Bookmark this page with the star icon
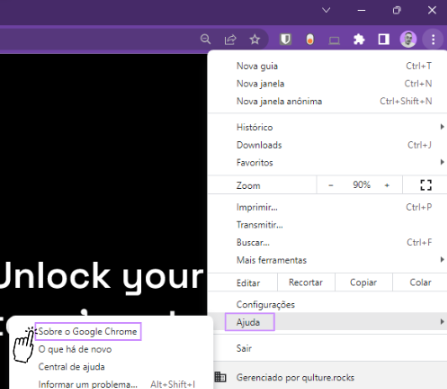Image resolution: width=447 pixels, height=389 pixels. [x=255, y=40]
